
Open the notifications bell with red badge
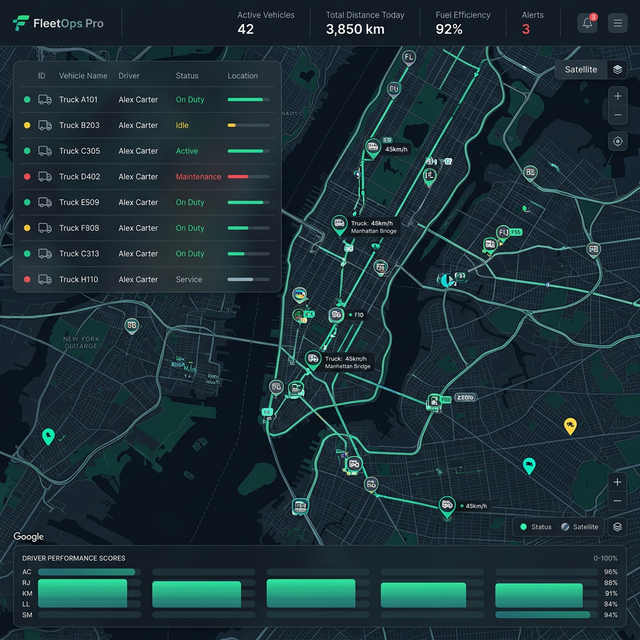click(x=588, y=23)
